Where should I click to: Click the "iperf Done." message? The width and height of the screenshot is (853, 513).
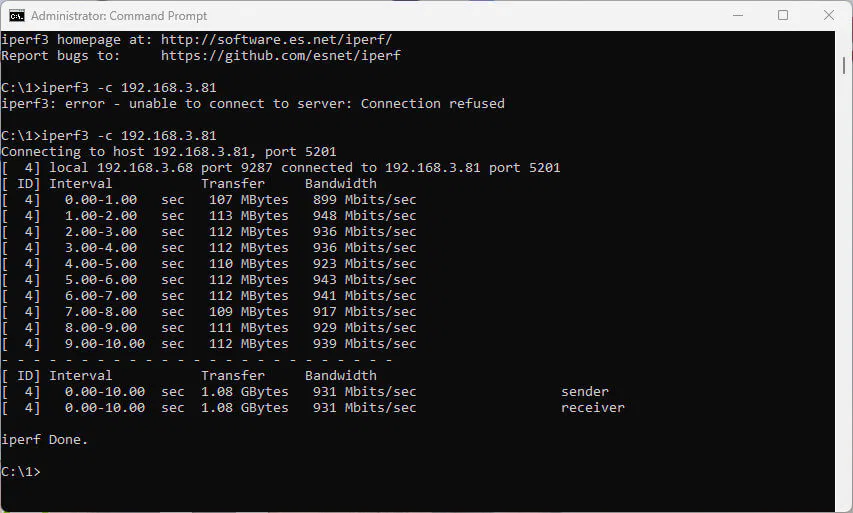(44, 440)
